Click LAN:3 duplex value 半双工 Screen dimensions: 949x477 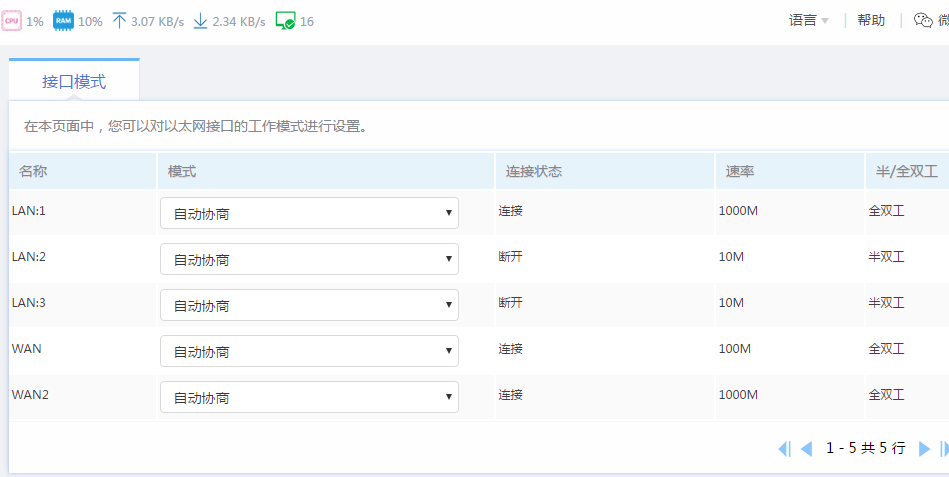[x=887, y=303]
